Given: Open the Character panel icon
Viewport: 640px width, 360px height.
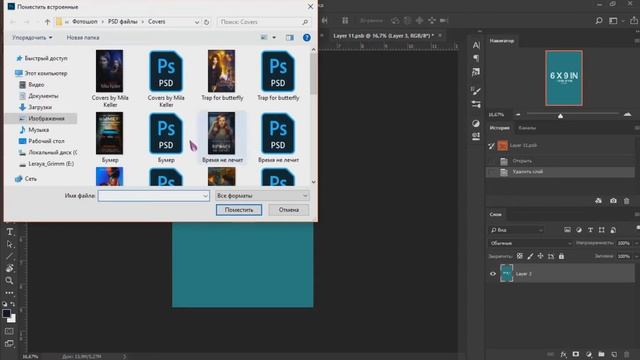Looking at the screenshot, I should 476,45.
